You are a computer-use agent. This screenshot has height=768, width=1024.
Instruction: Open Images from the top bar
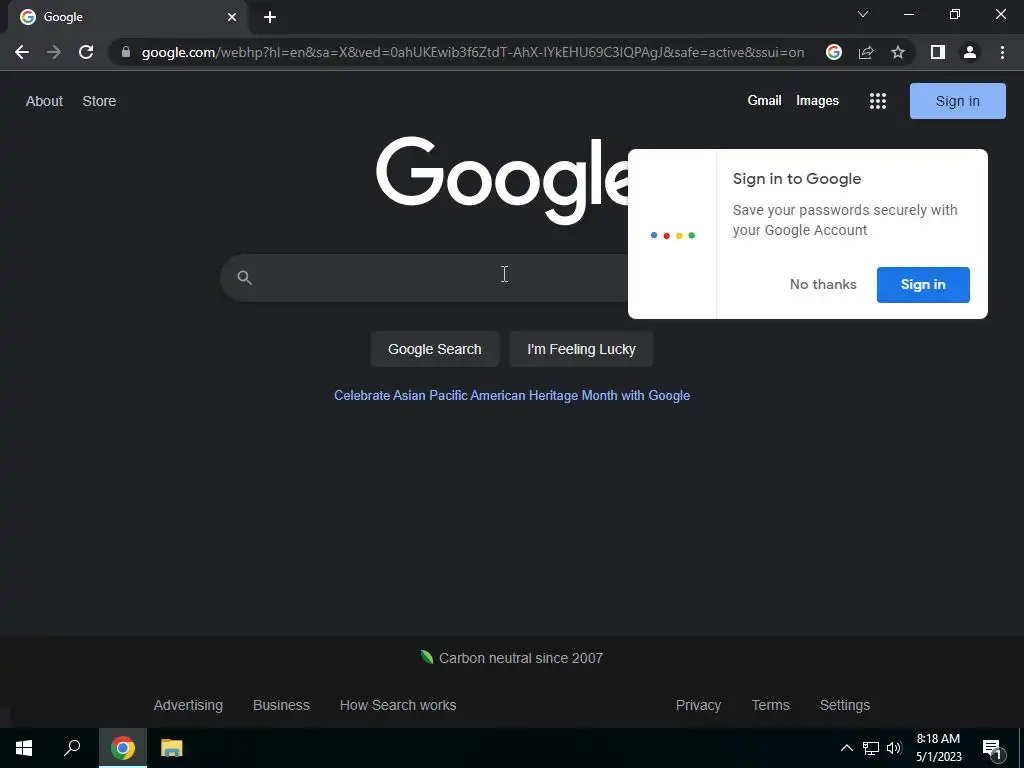(x=817, y=101)
